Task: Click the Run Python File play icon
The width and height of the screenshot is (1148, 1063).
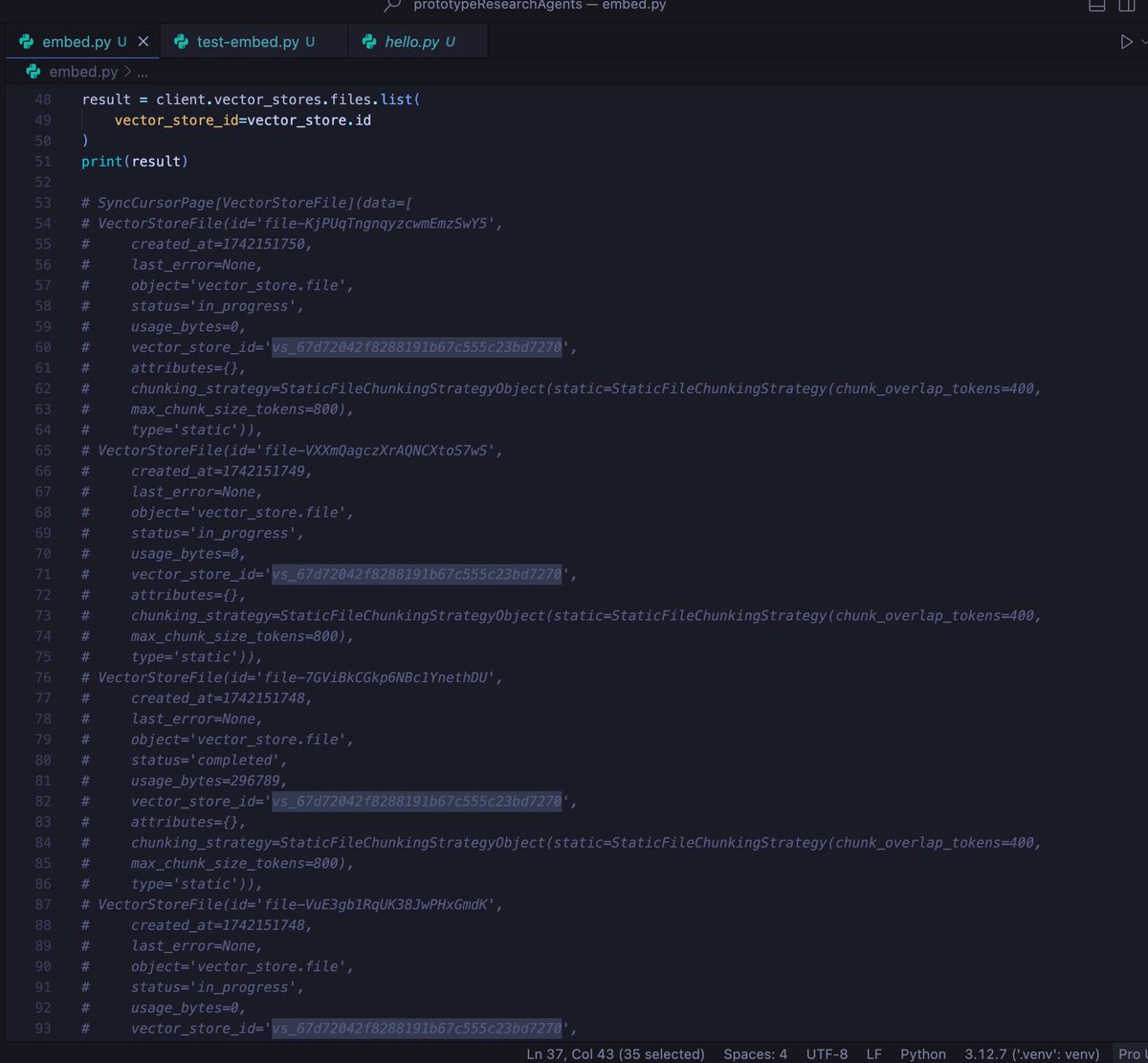Action: 1126,42
